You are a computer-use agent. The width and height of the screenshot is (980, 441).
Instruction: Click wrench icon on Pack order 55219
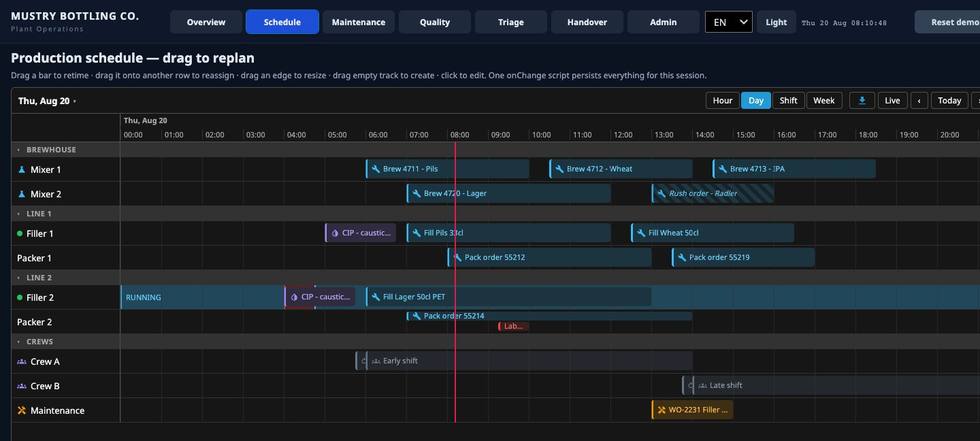[x=682, y=257]
